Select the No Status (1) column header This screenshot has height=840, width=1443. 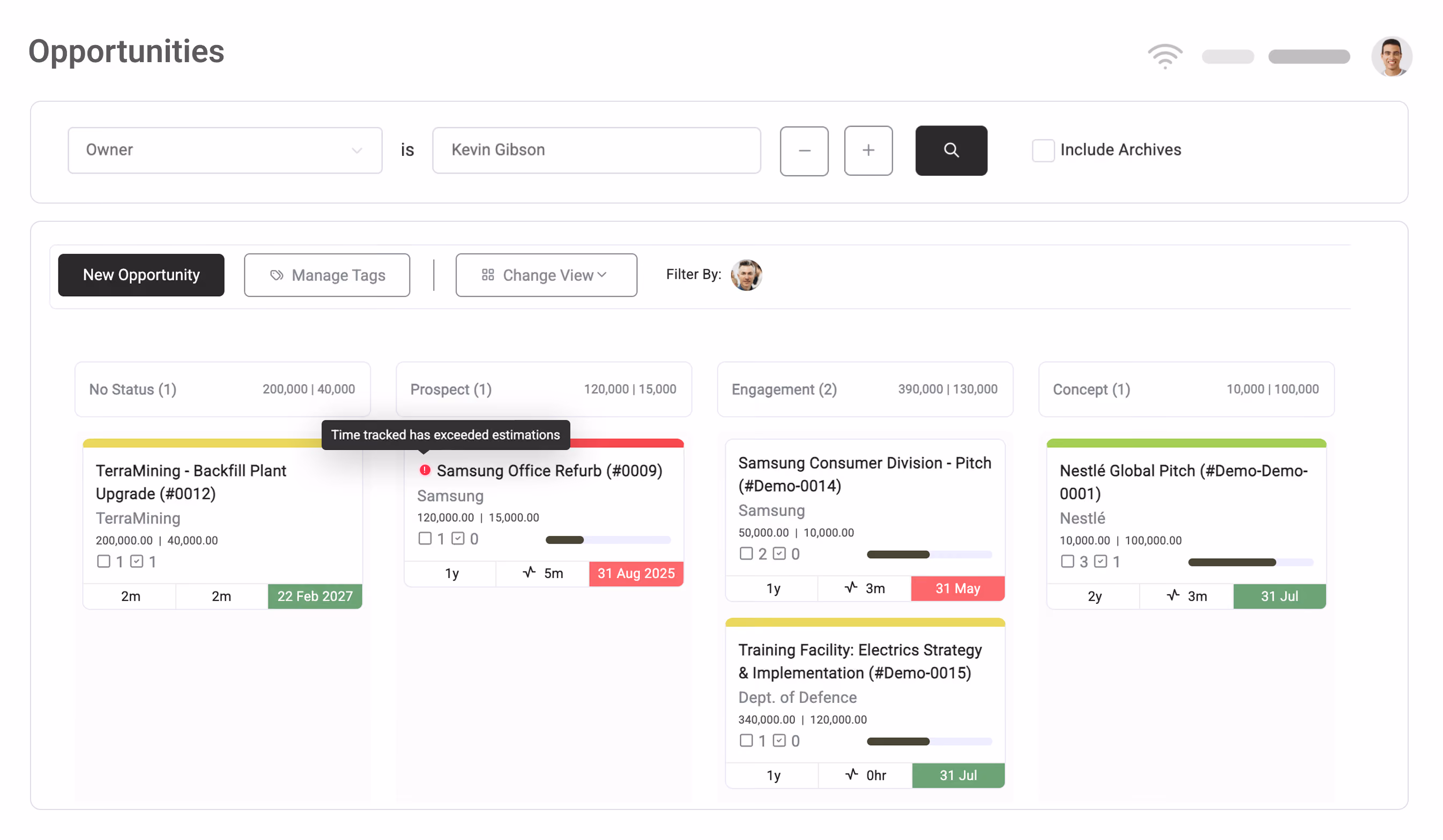click(x=222, y=389)
